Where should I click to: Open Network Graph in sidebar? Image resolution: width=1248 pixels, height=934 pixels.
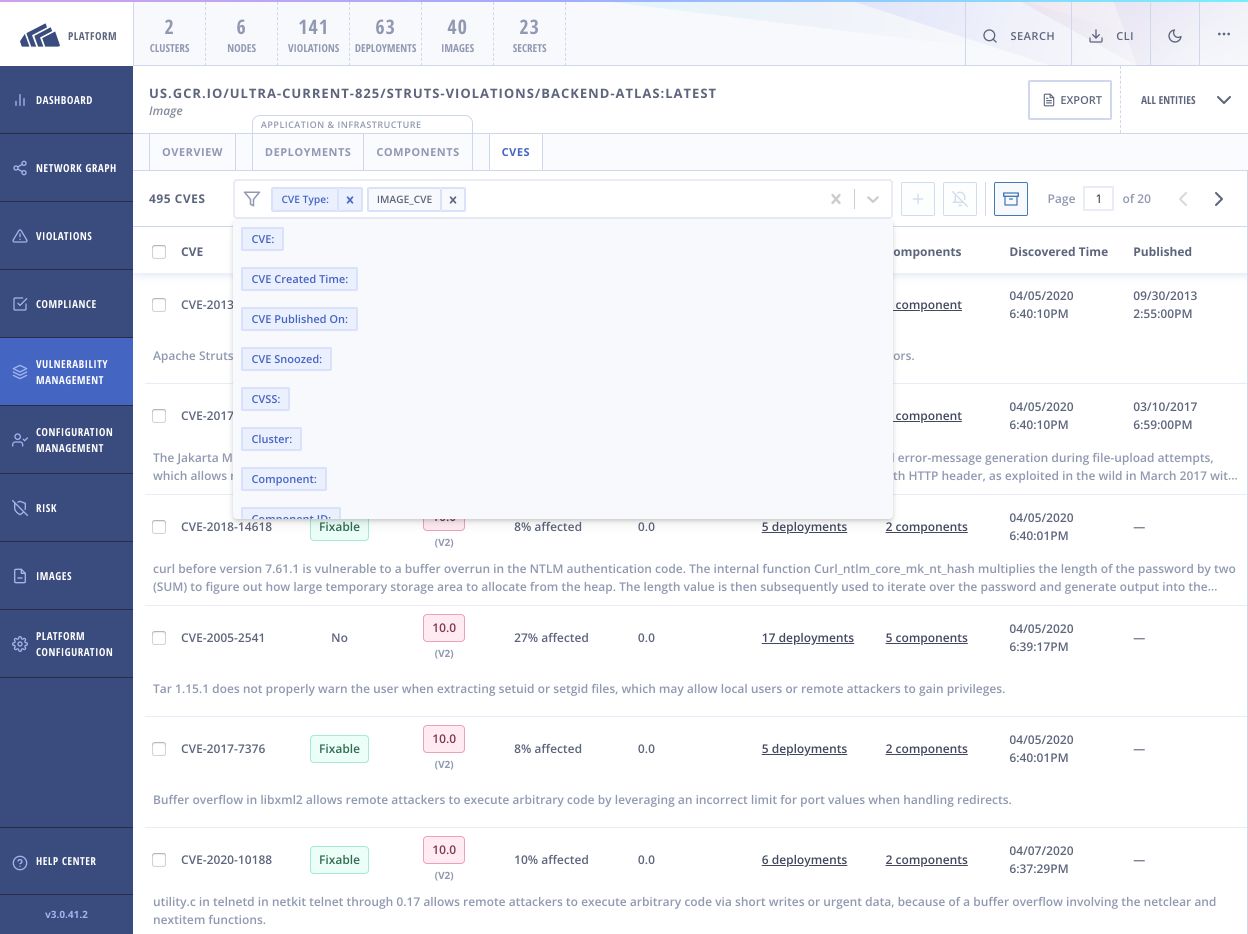coord(66,168)
